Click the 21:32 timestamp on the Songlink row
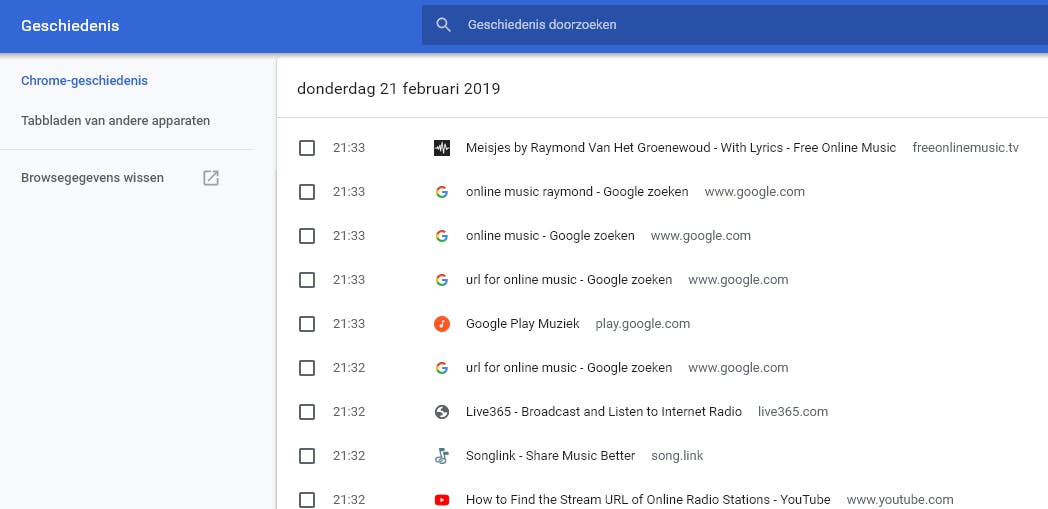 (349, 456)
